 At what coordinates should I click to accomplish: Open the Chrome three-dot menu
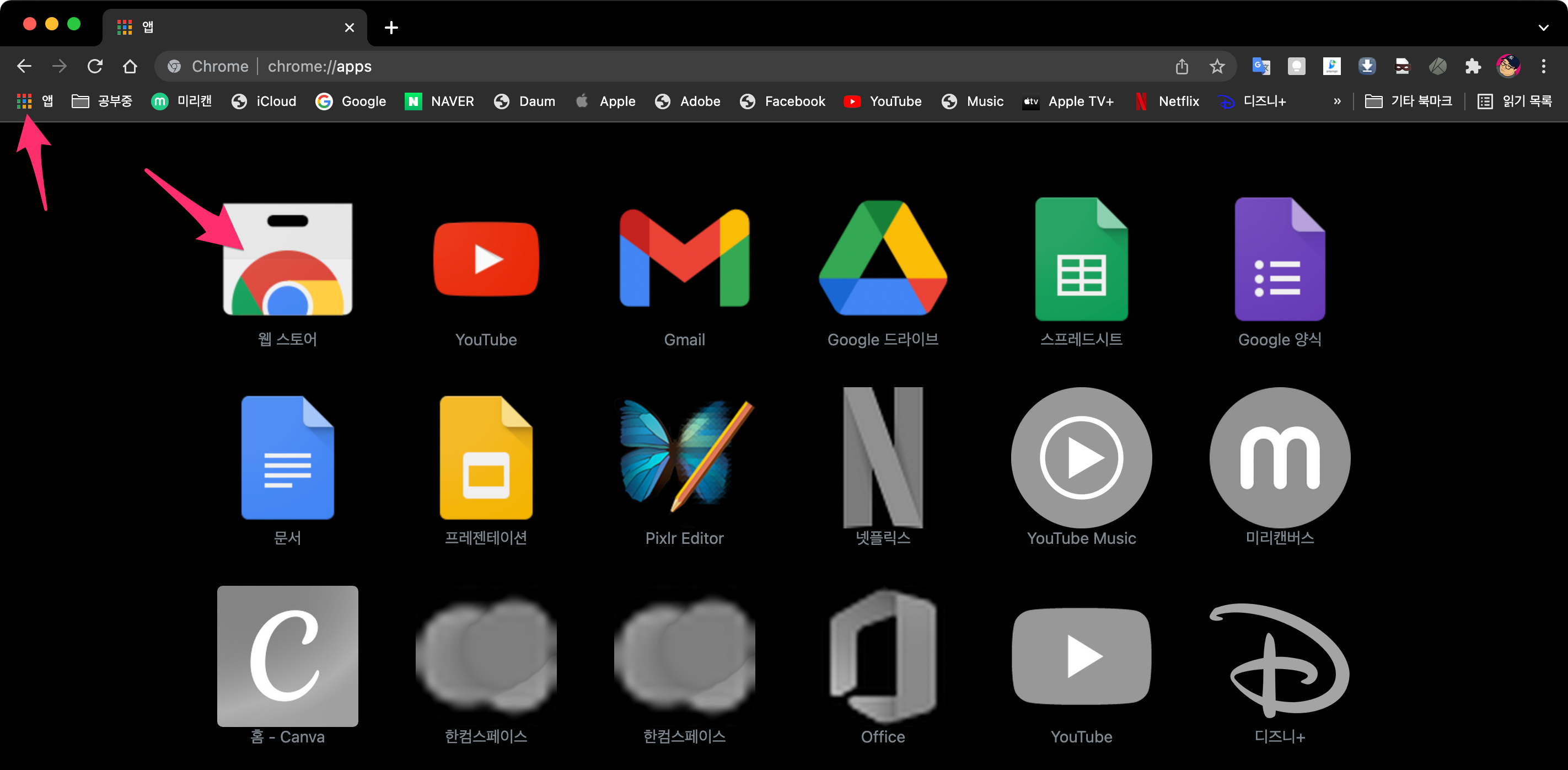pyautogui.click(x=1543, y=66)
